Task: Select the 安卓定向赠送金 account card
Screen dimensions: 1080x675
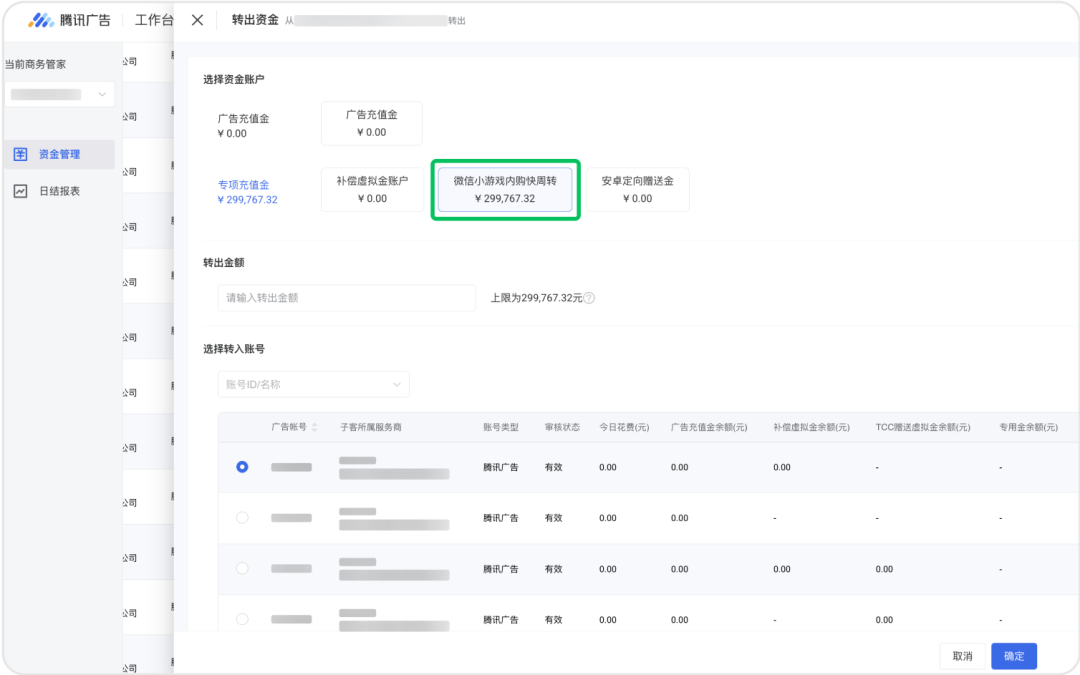Action: point(637,189)
